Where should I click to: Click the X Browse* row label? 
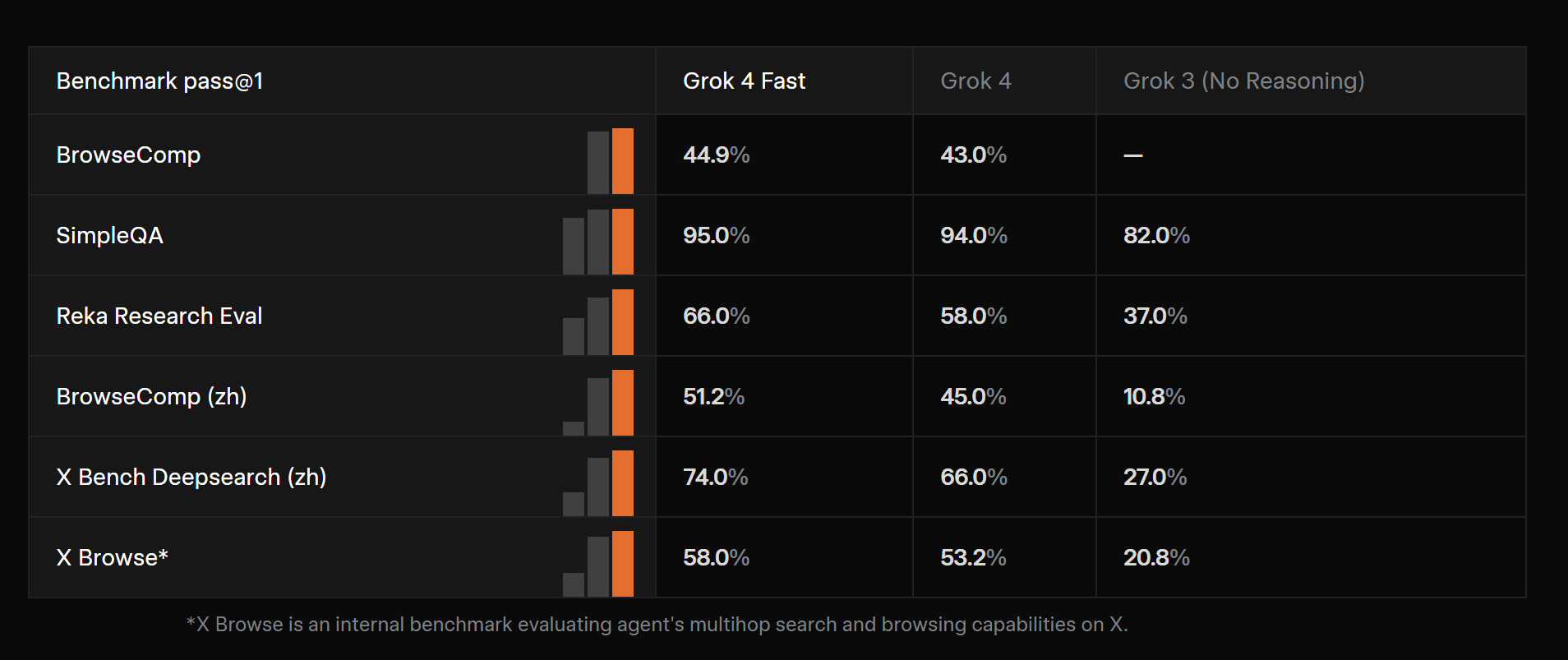(x=112, y=557)
